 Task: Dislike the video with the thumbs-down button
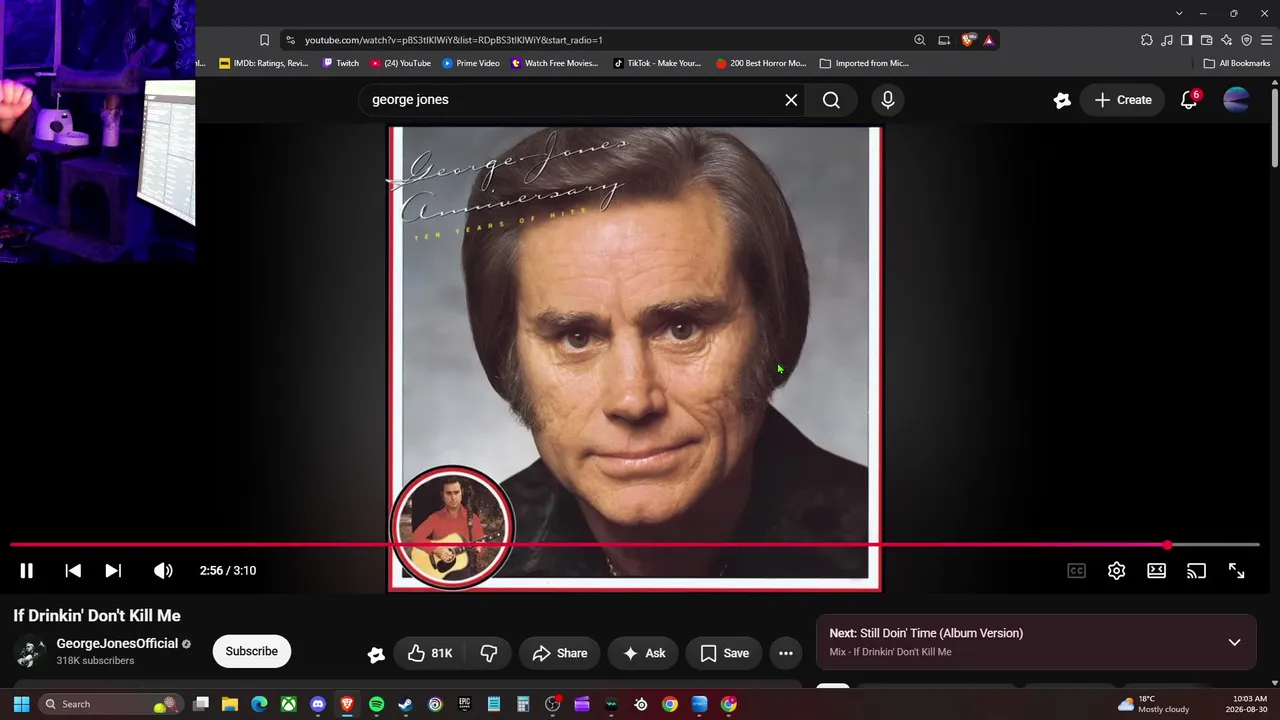click(489, 653)
